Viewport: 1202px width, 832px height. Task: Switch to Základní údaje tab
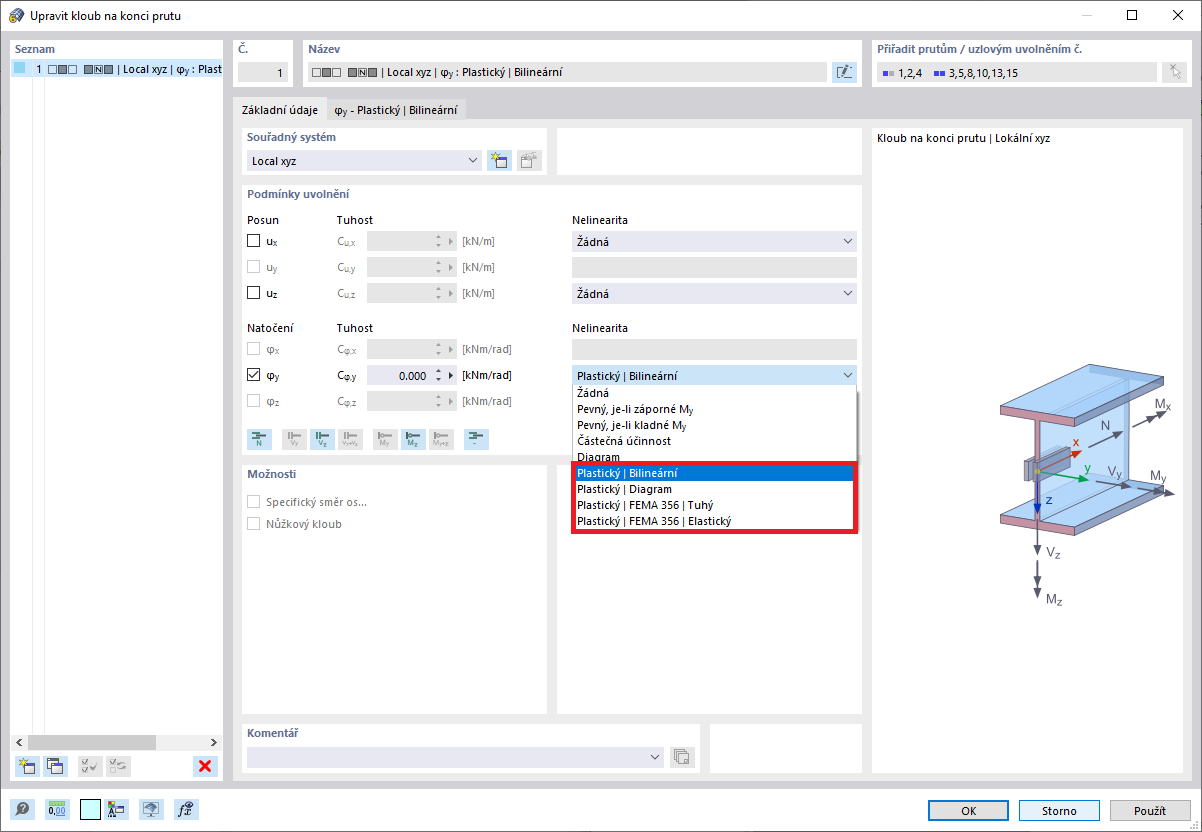(280, 110)
